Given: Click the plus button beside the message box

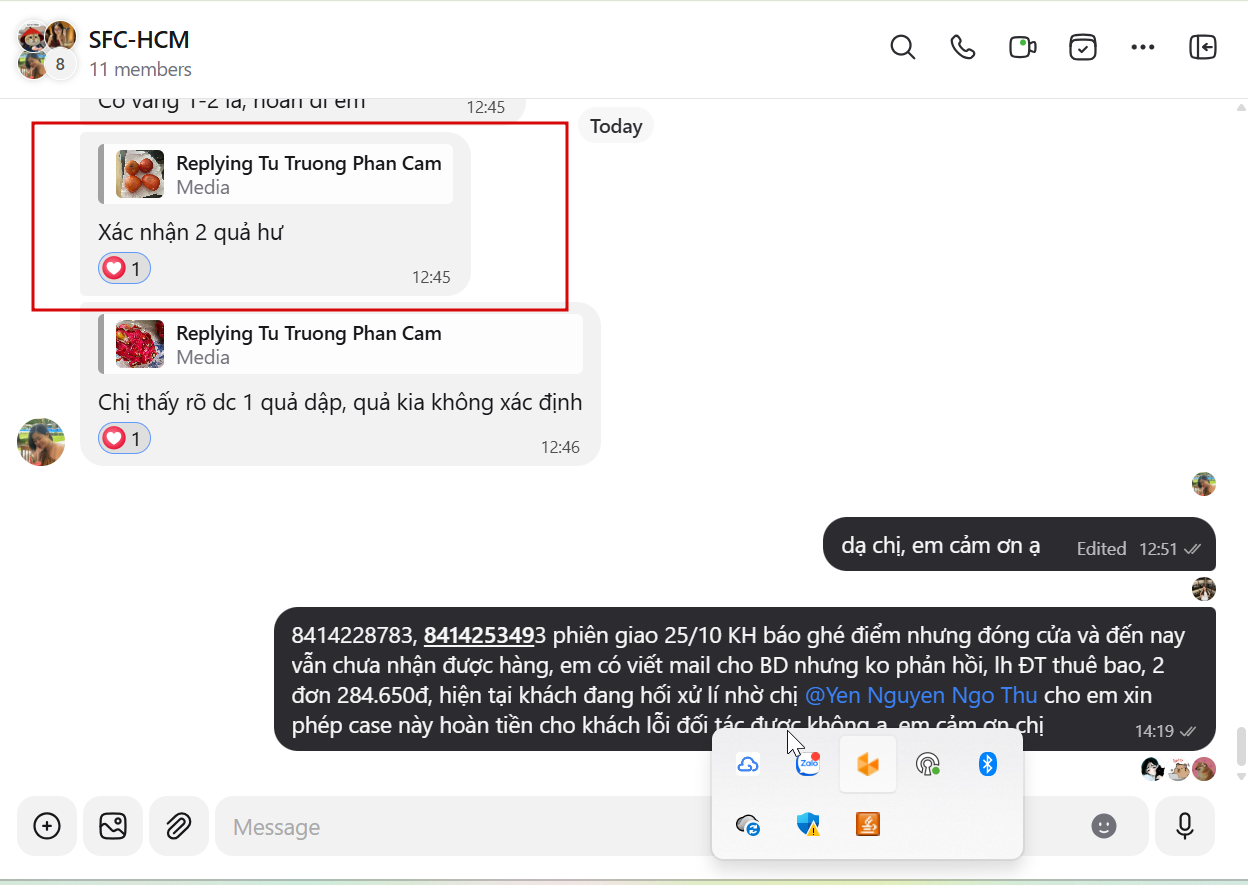Looking at the screenshot, I should [47, 826].
